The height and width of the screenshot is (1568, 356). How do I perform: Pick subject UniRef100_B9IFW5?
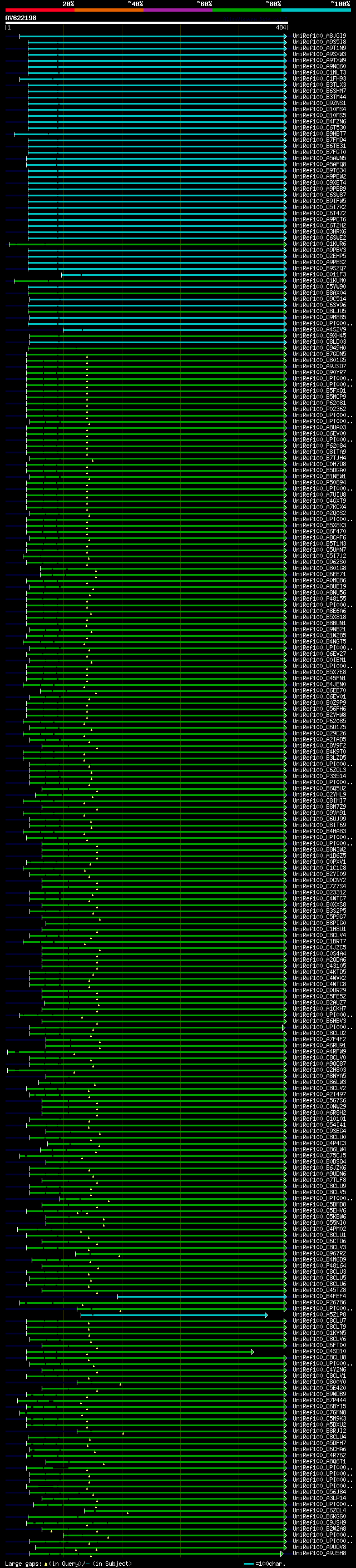(319, 201)
